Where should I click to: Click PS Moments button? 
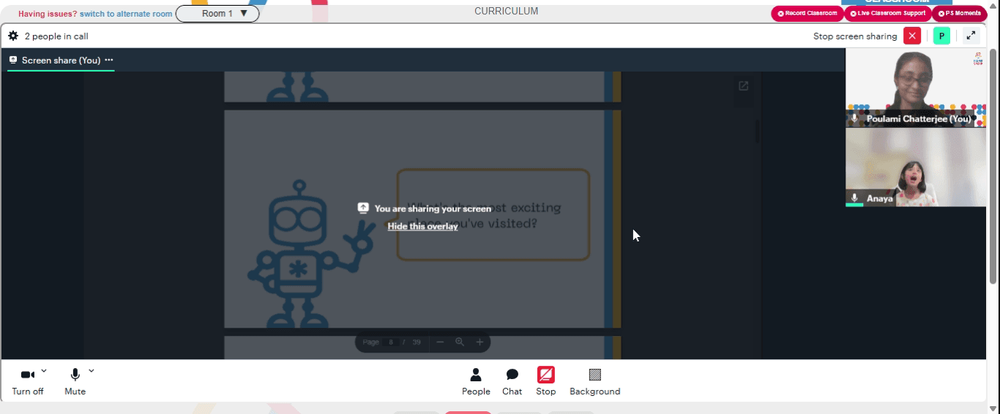(x=959, y=13)
